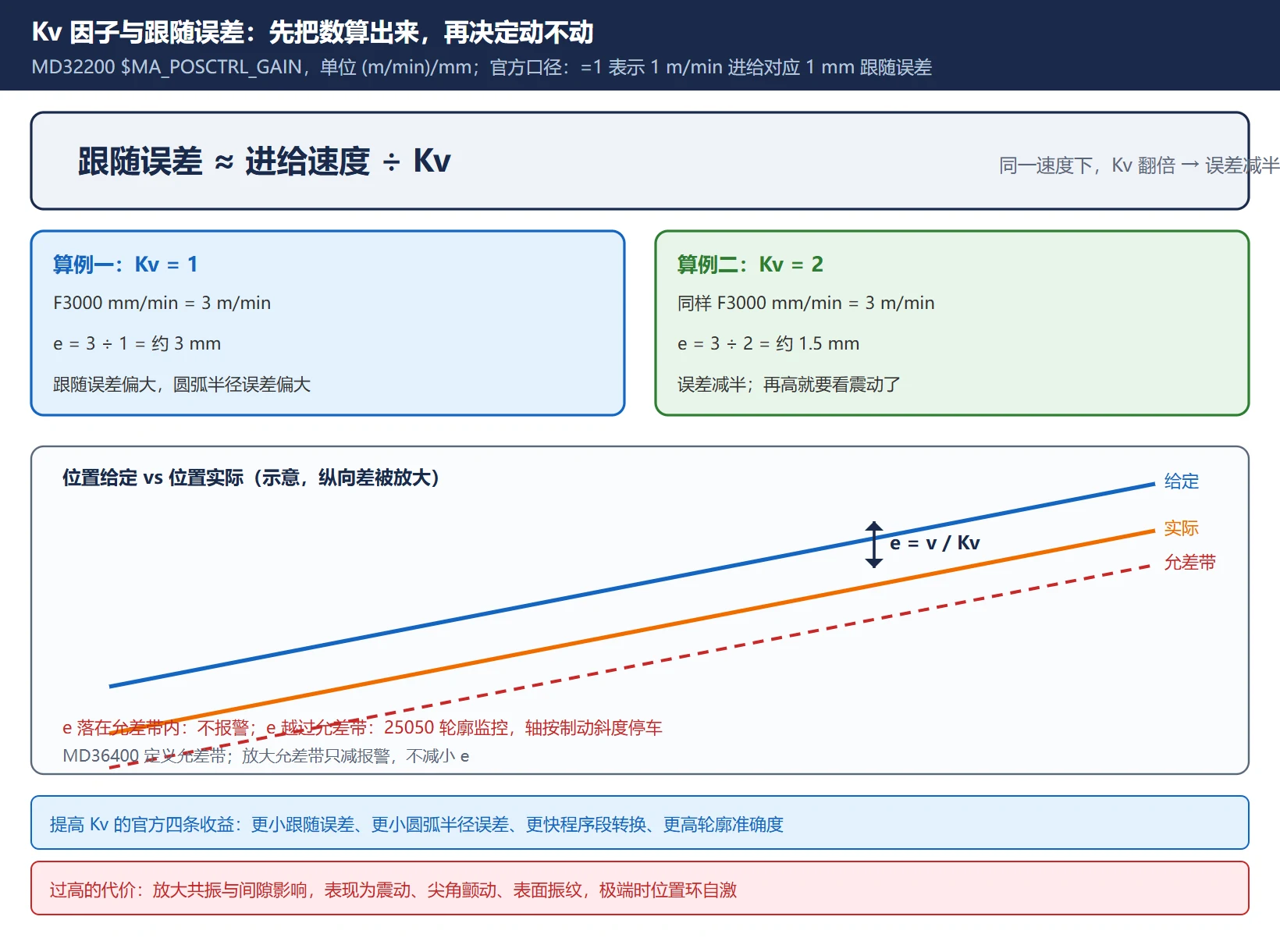Click the 'e = v / Kv' annotation
This screenshot has height=952, width=1280.
[935, 543]
